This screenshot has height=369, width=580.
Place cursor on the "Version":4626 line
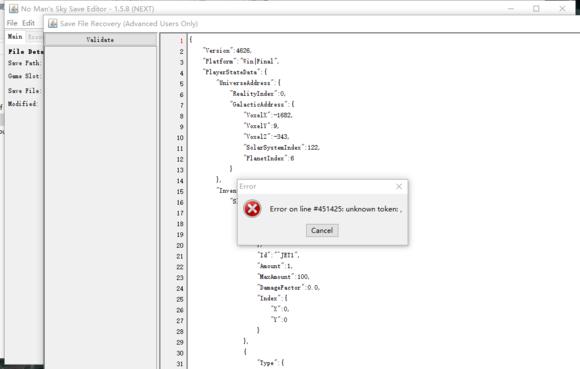(227, 51)
